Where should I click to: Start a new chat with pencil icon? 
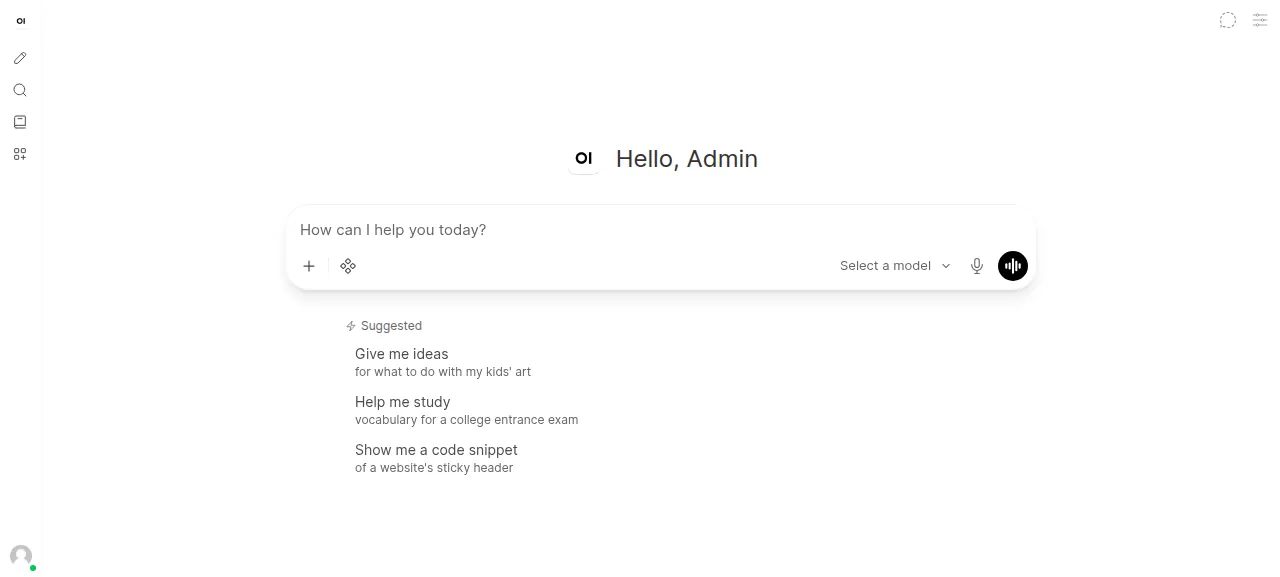point(20,58)
